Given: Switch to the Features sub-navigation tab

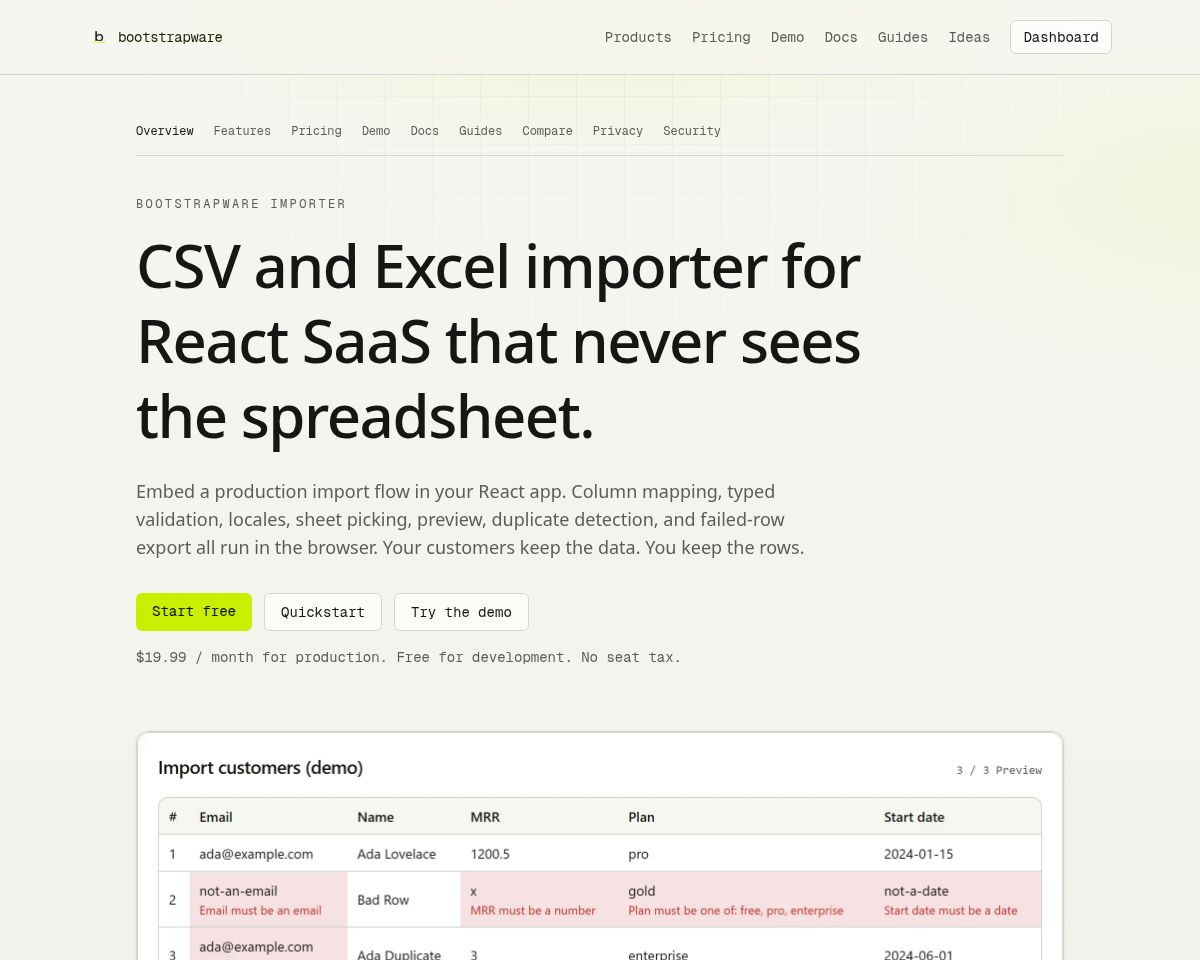Looking at the screenshot, I should pos(242,131).
